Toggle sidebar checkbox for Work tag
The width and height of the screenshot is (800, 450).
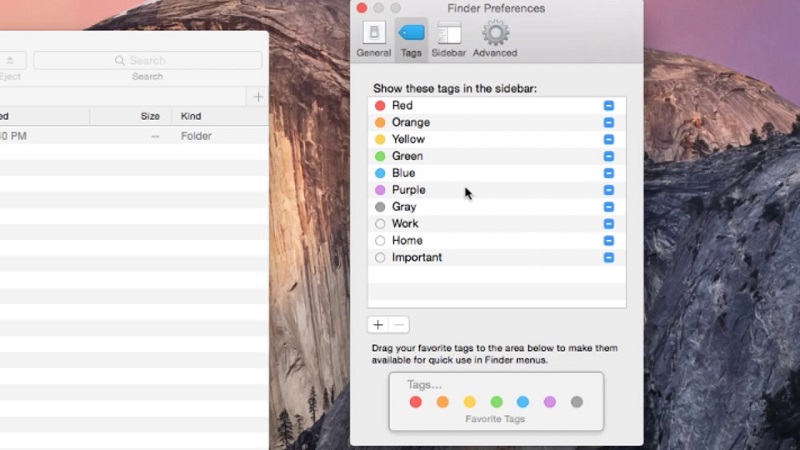click(x=609, y=223)
